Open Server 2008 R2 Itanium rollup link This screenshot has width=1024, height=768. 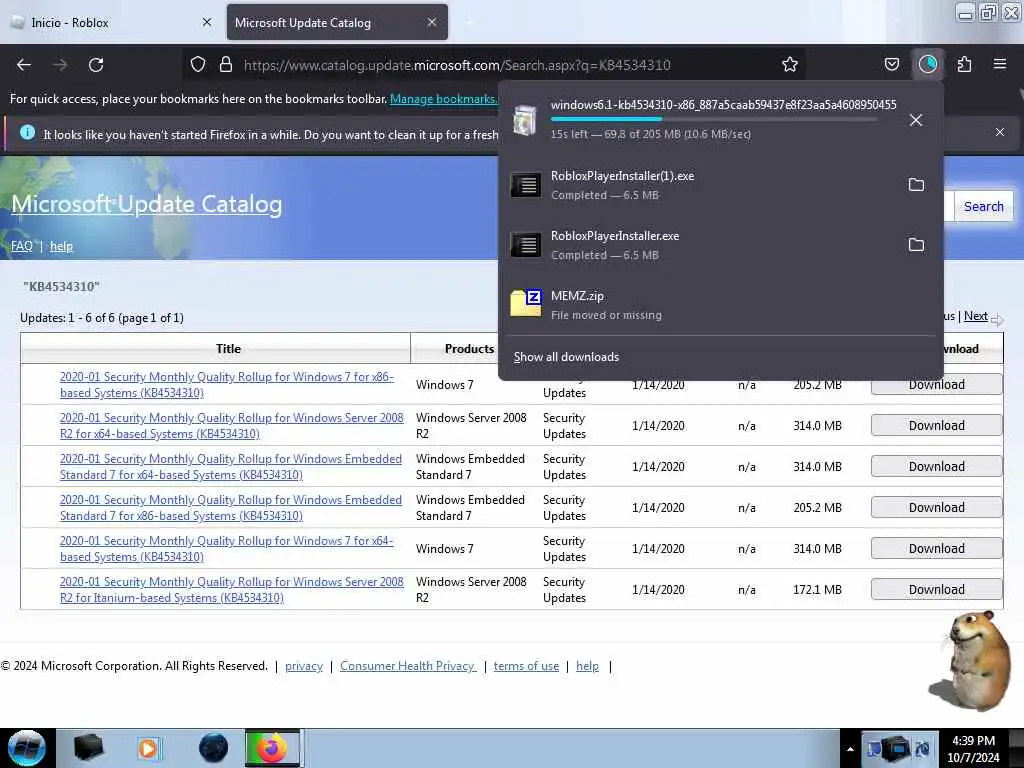click(x=232, y=590)
